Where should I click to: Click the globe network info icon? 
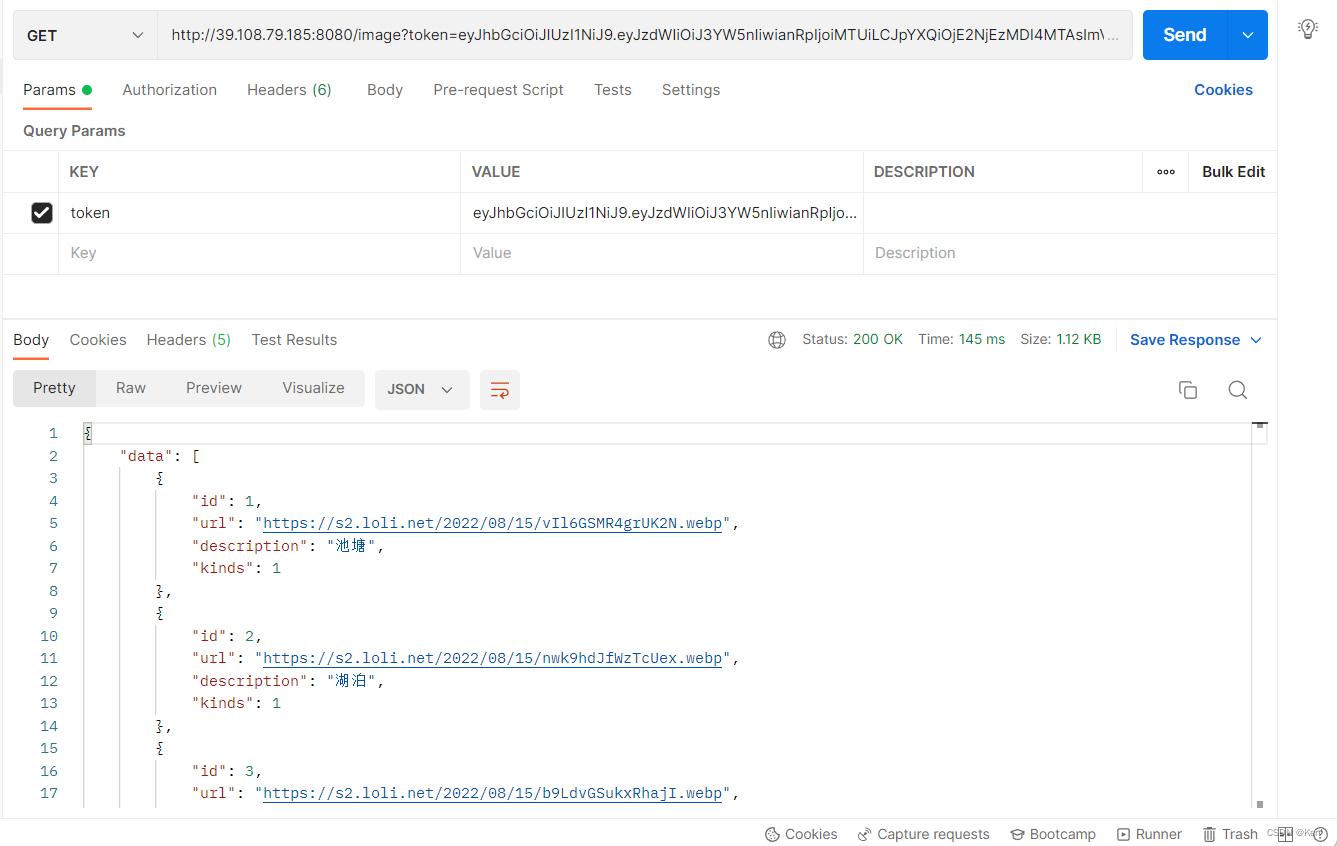click(x=777, y=340)
